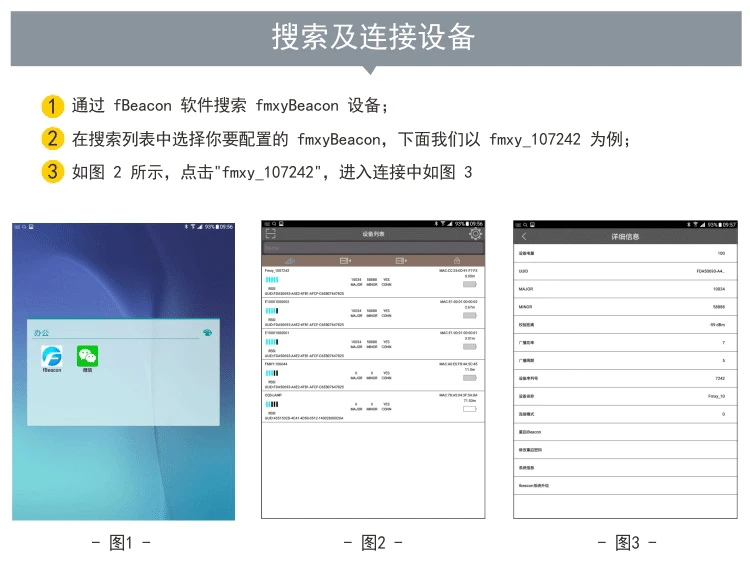Click the 搜索及连接设备 banner heading
The image size is (750, 564).
point(374,37)
